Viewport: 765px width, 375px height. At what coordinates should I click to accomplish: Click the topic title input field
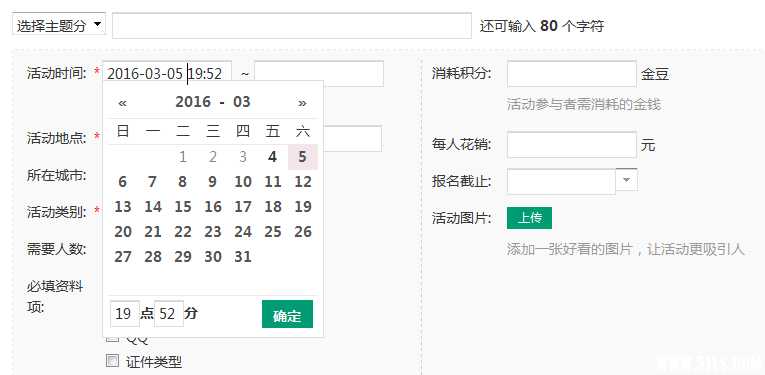[292, 25]
